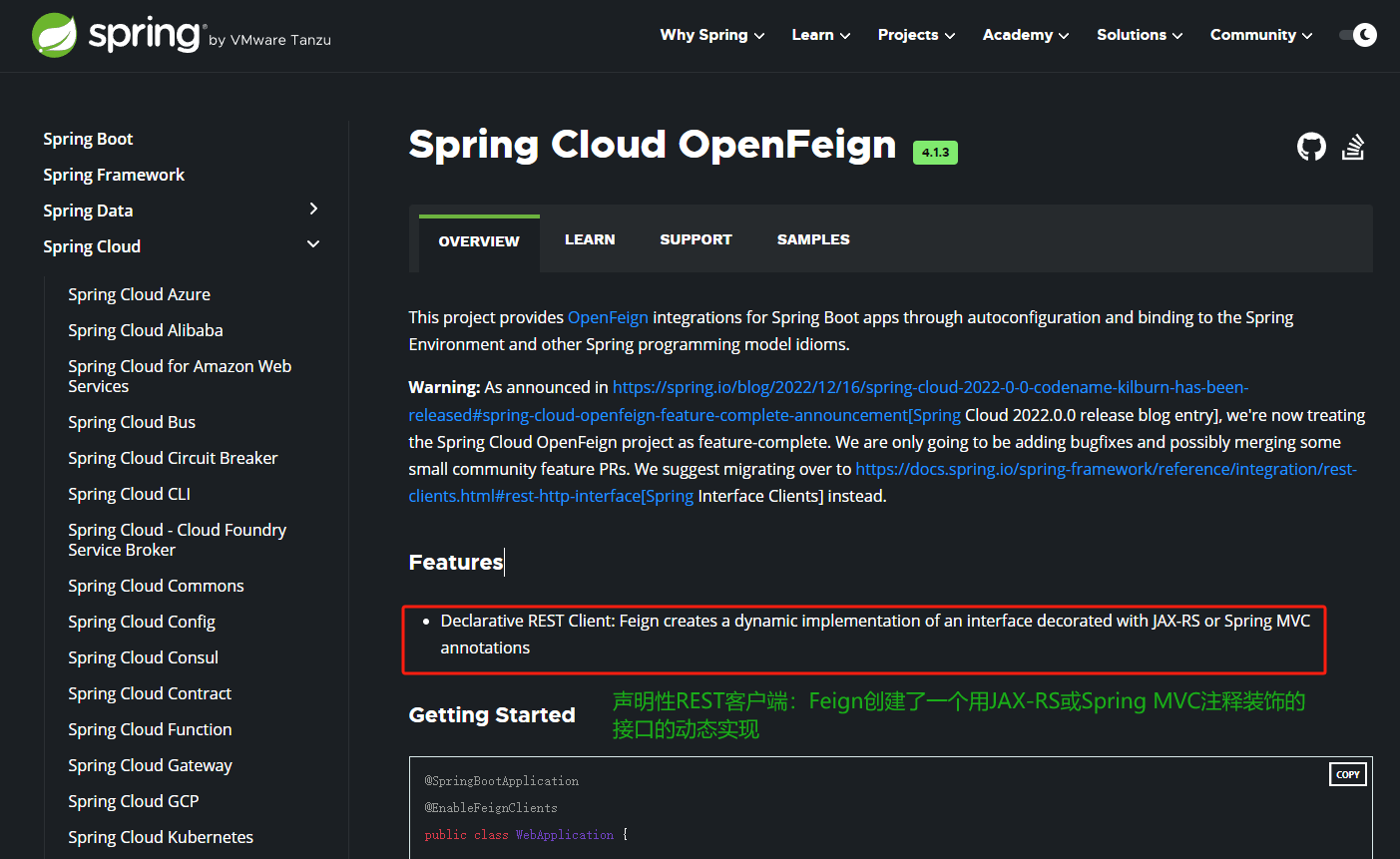Collapse the Spring Cloud chevron
This screenshot has height=859, width=1400.
pyautogui.click(x=313, y=244)
